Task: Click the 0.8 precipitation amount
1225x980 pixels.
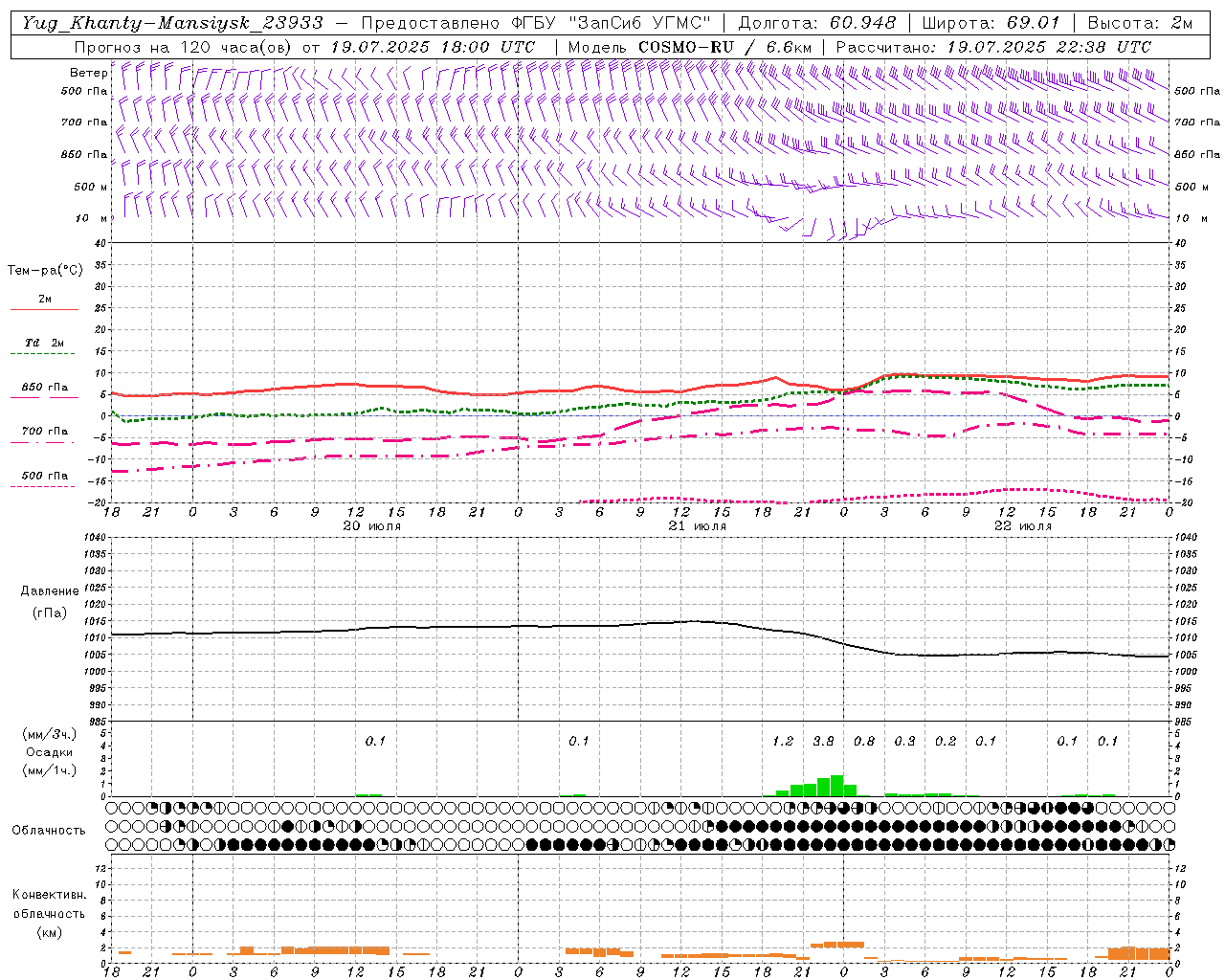Action: [x=864, y=742]
